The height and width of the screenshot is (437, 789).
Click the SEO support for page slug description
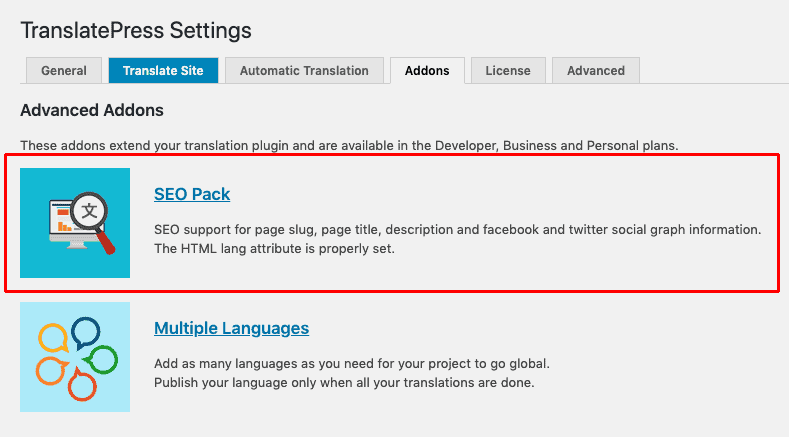(x=457, y=230)
